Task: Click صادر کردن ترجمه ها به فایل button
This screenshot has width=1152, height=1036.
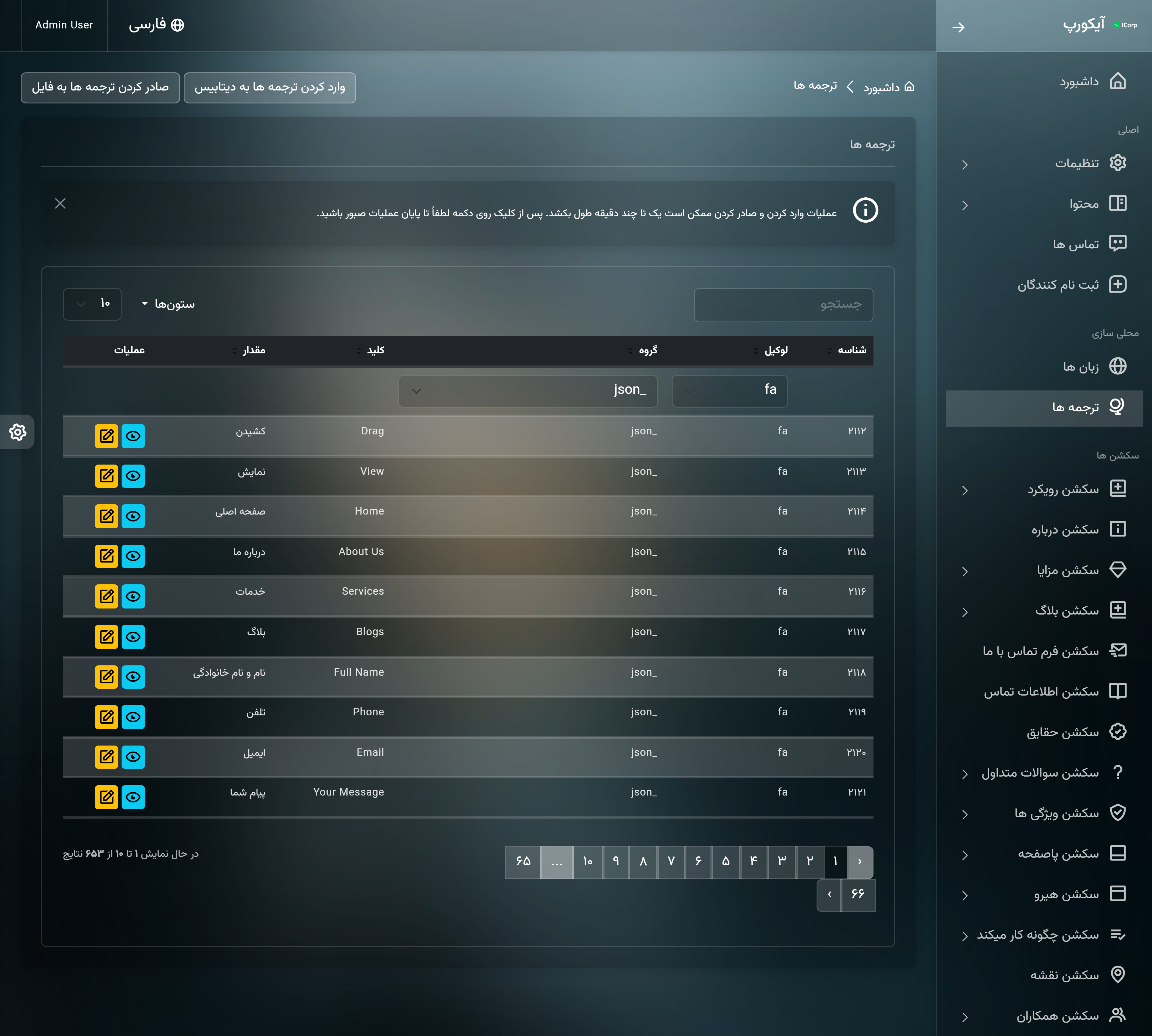Action: tap(100, 88)
